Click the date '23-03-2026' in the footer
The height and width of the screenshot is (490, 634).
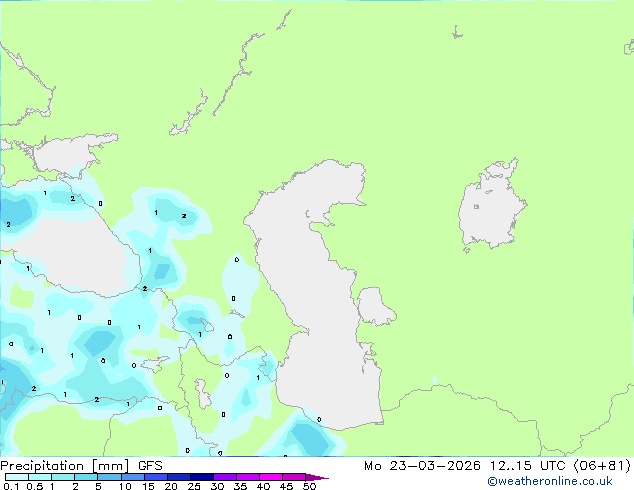pyautogui.click(x=435, y=466)
